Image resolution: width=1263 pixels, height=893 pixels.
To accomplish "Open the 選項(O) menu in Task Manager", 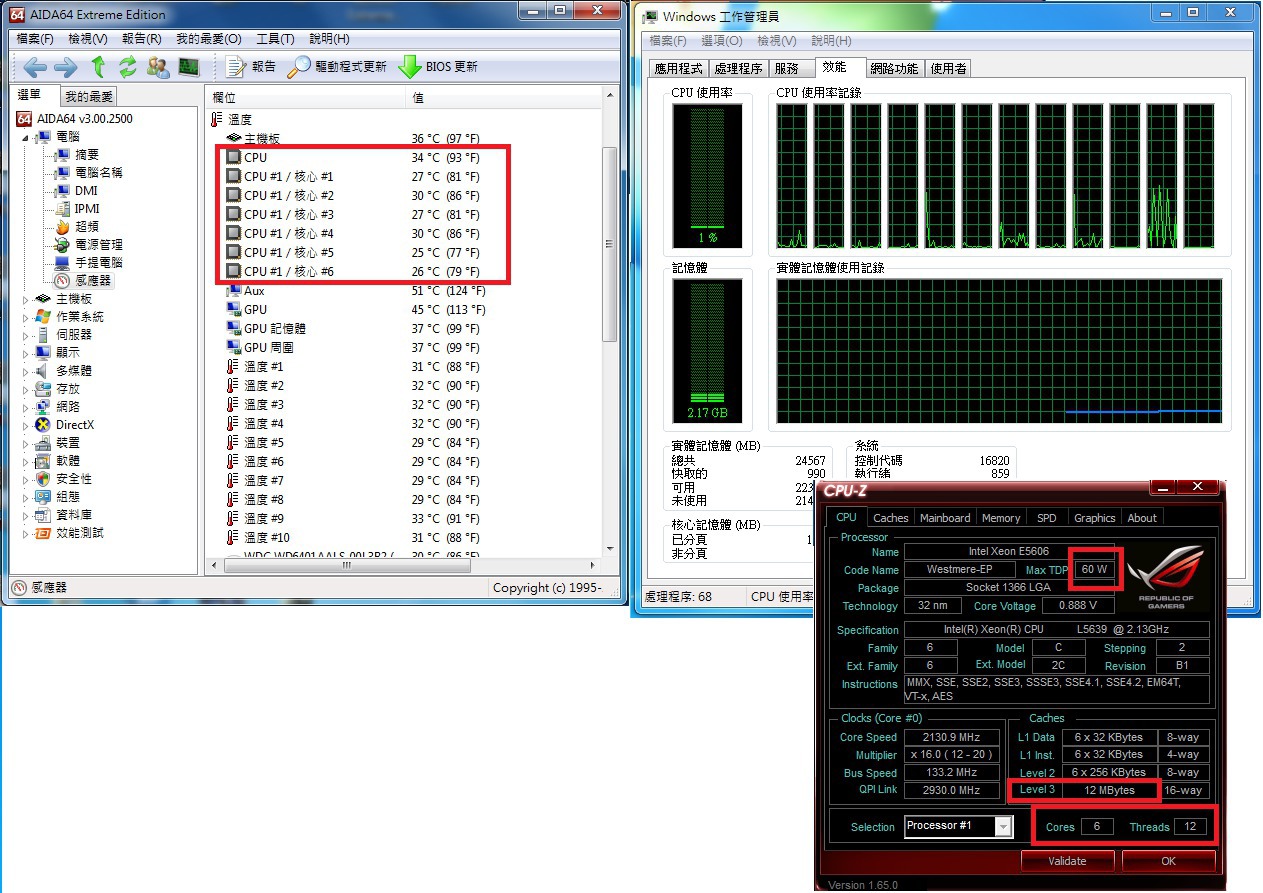I will click(722, 41).
